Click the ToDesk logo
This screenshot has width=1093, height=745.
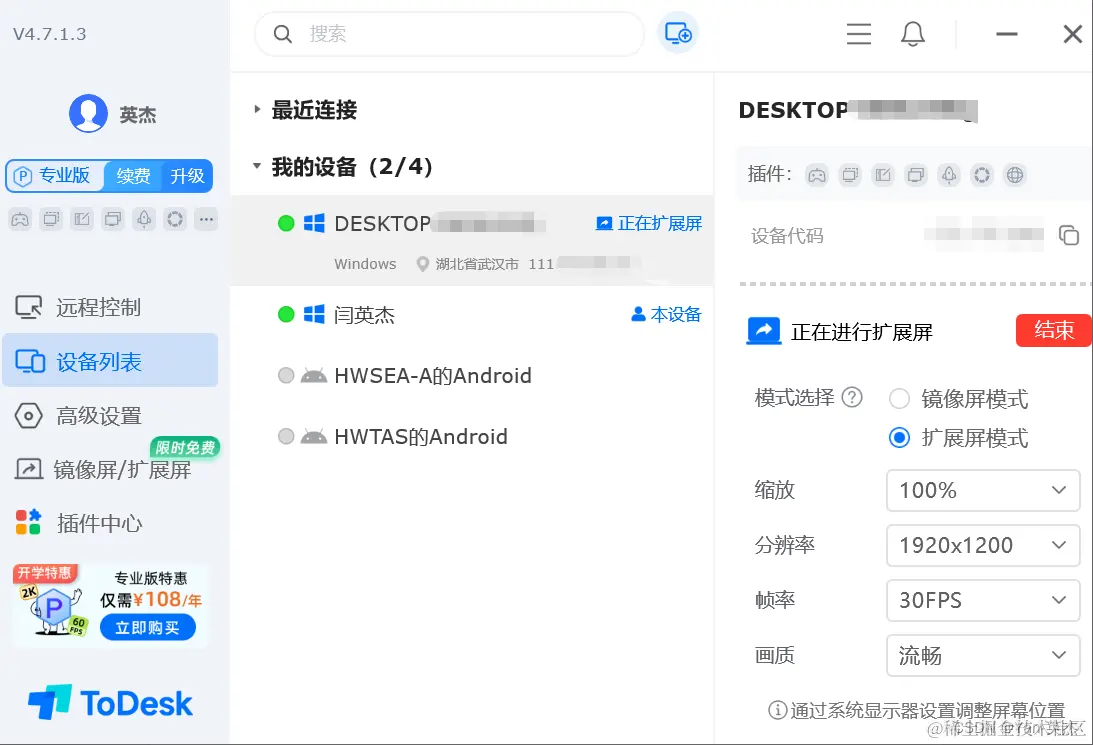110,702
